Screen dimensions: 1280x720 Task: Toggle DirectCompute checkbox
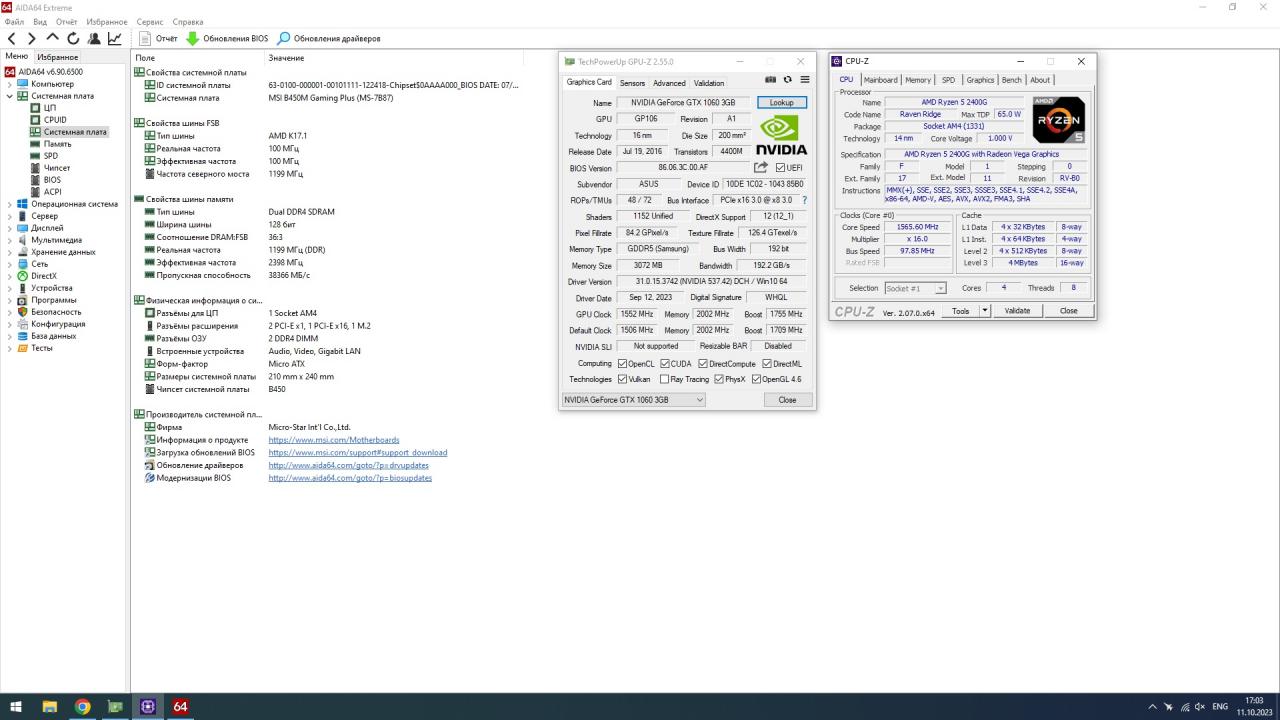point(702,363)
